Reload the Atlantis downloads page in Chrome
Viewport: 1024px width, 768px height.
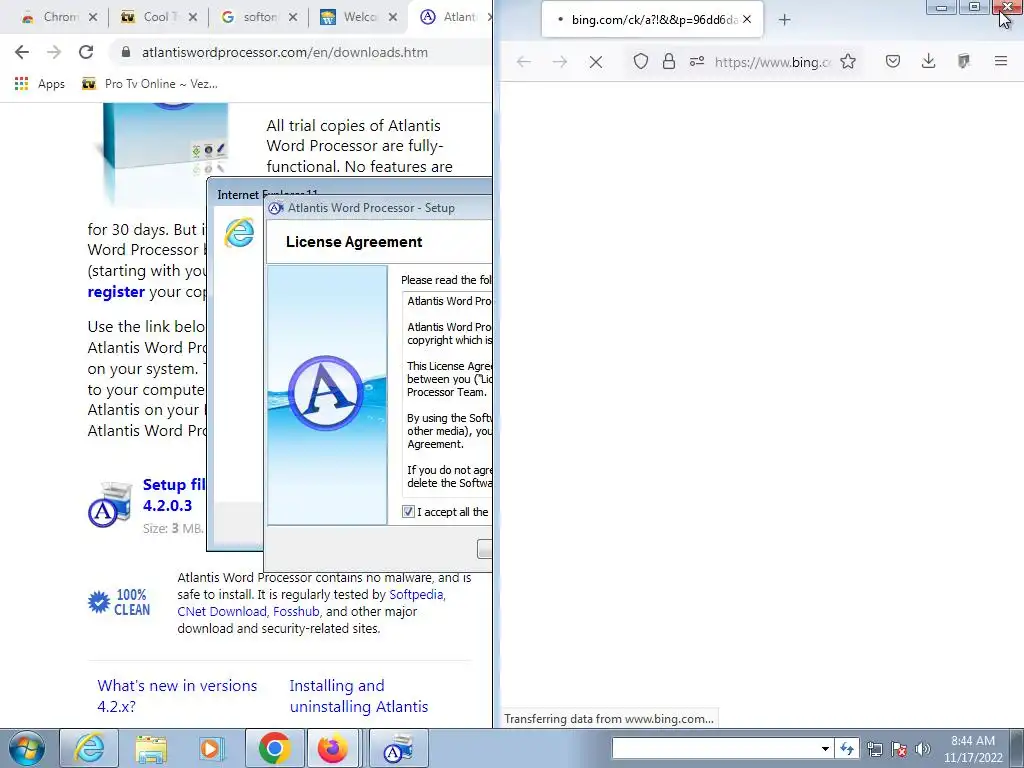(86, 52)
